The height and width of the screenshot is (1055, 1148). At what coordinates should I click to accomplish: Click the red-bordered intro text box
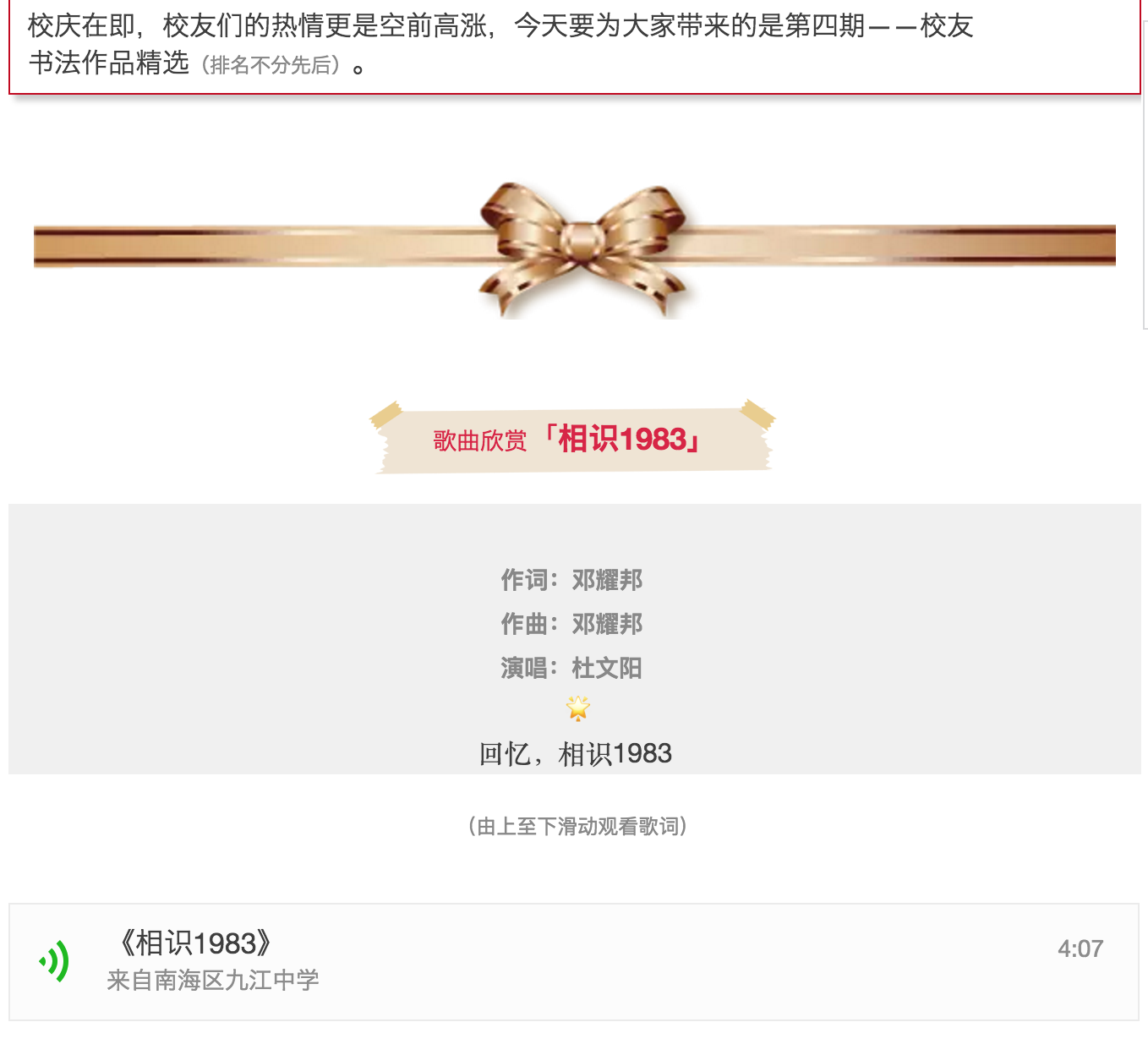click(x=574, y=46)
